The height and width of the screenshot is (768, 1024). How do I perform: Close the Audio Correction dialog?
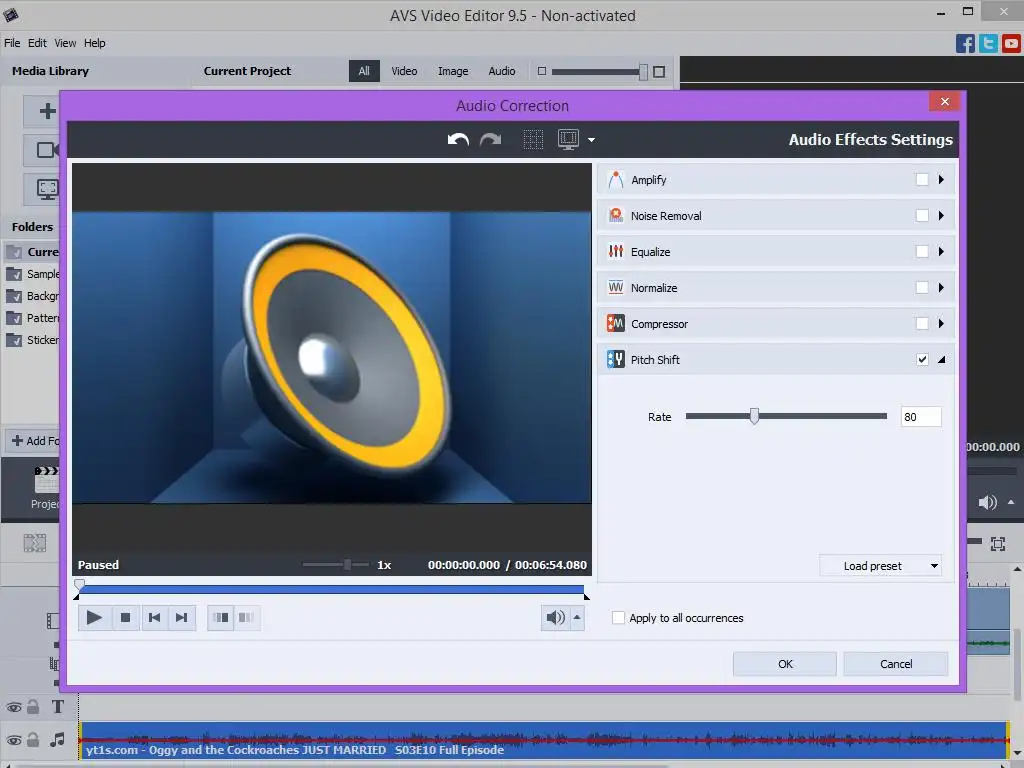coord(944,101)
